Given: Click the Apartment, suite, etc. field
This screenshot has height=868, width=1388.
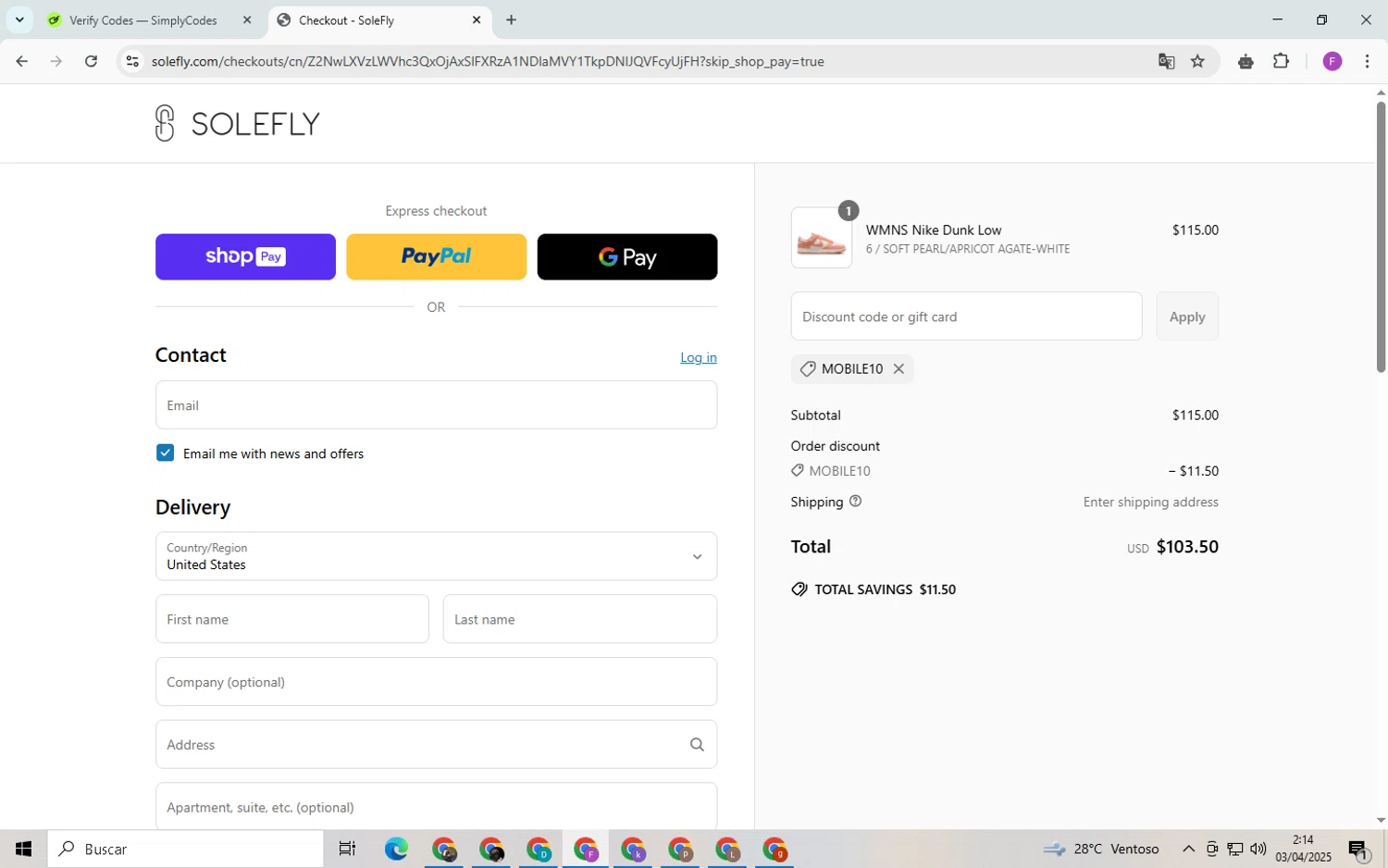Looking at the screenshot, I should pyautogui.click(x=436, y=806).
